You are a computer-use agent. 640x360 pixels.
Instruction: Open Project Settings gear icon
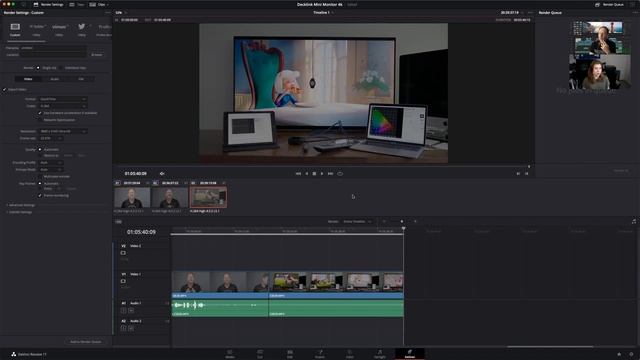tap(631, 354)
